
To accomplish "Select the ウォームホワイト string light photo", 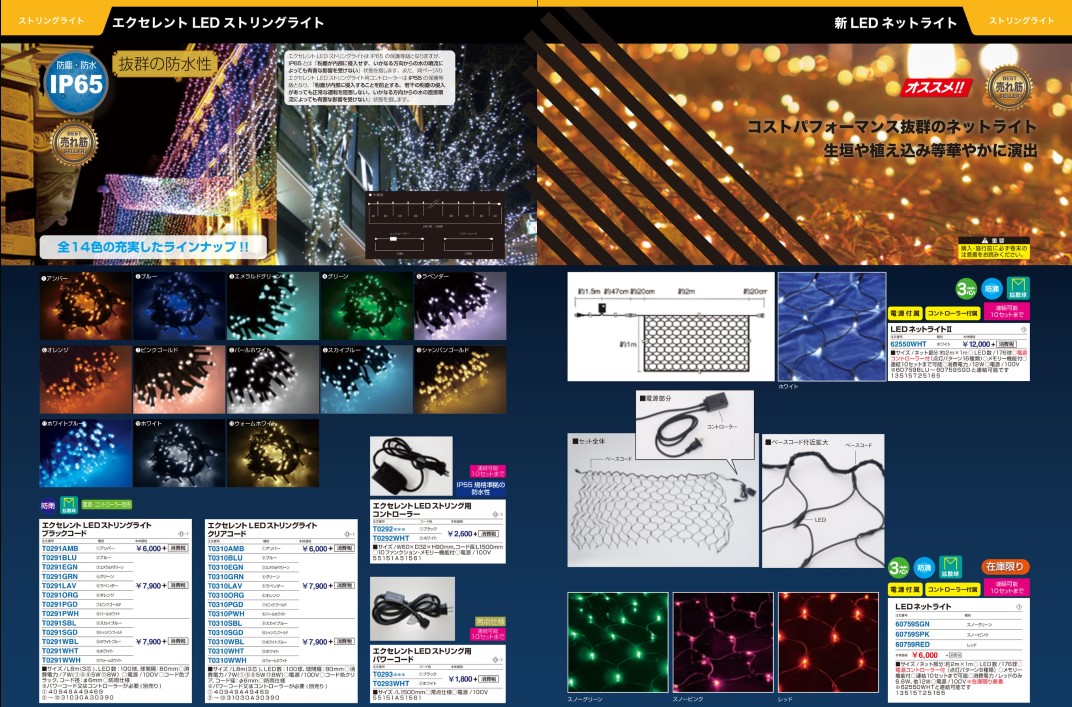I will pos(273,453).
